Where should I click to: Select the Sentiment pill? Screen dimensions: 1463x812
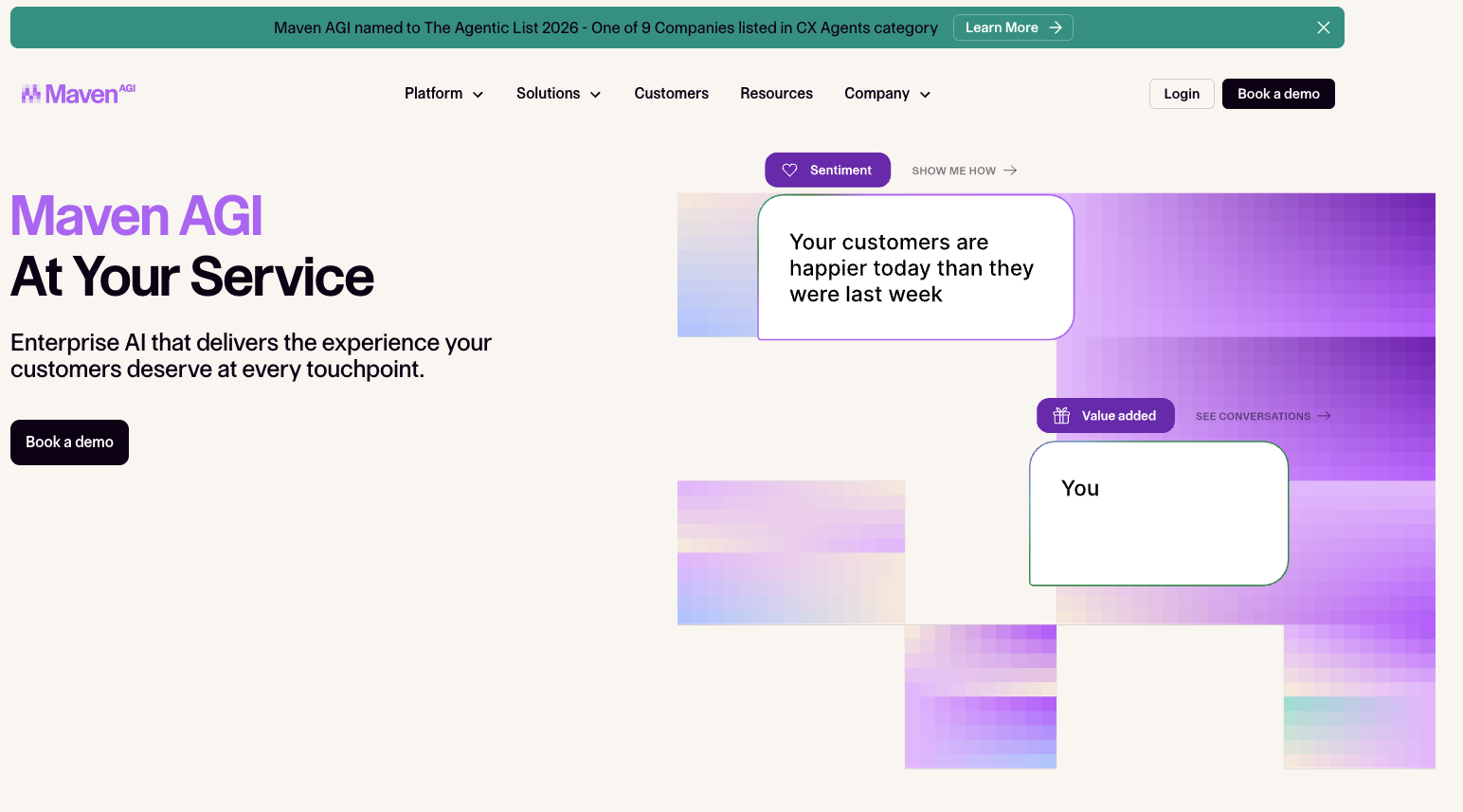[x=827, y=170]
